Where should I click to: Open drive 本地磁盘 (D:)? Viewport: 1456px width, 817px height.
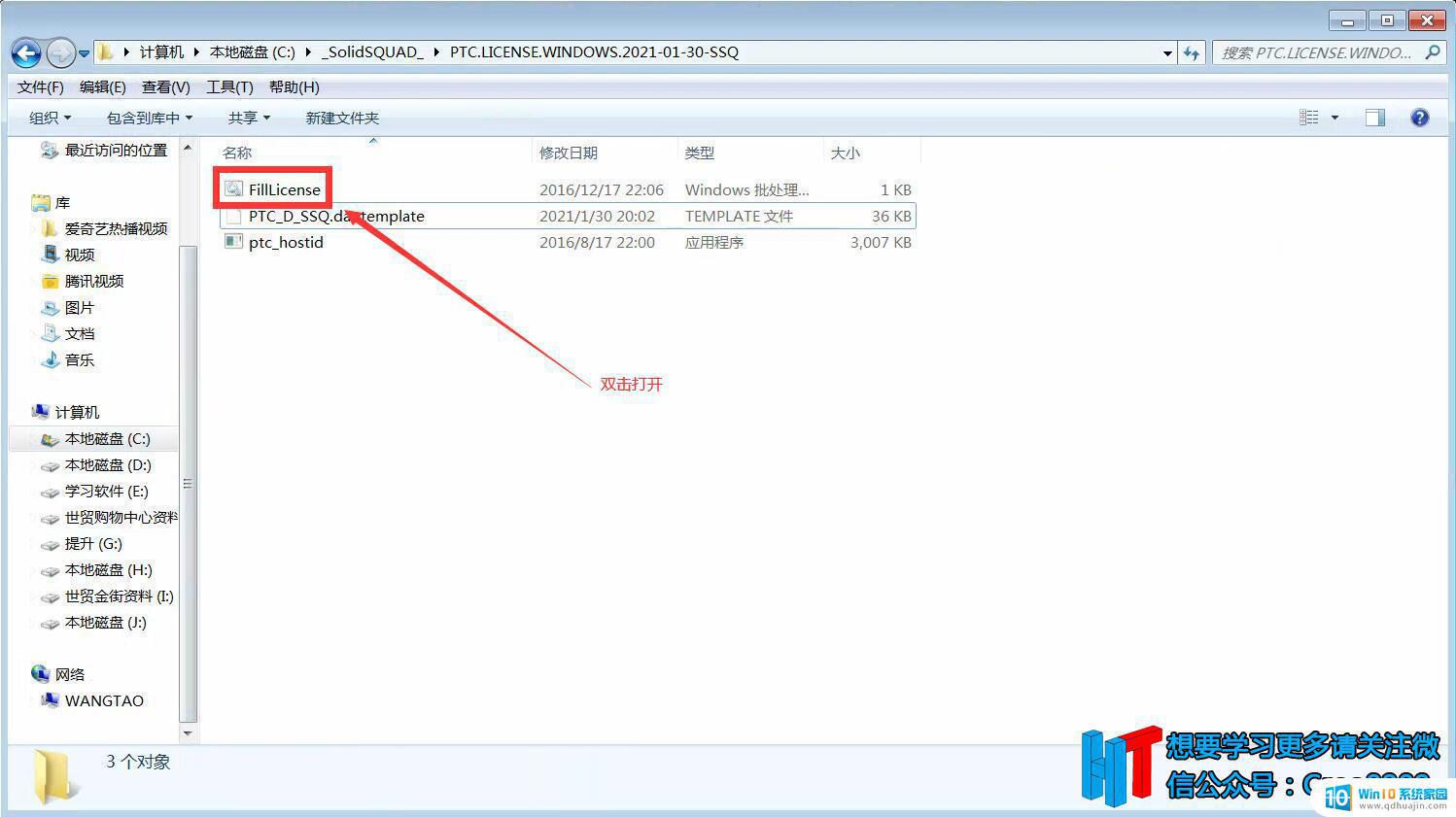[108, 465]
